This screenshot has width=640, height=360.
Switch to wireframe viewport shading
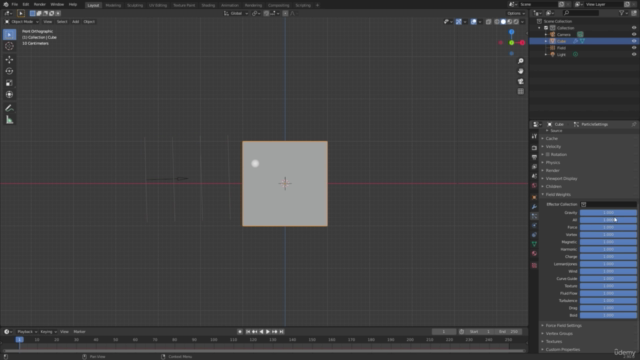pos(497,22)
